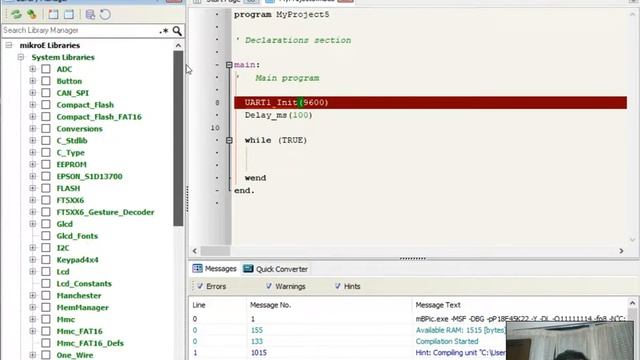This screenshot has height=360, width=640.
Task: Click the circular arrow reset icon
Action: (x=105, y=15)
